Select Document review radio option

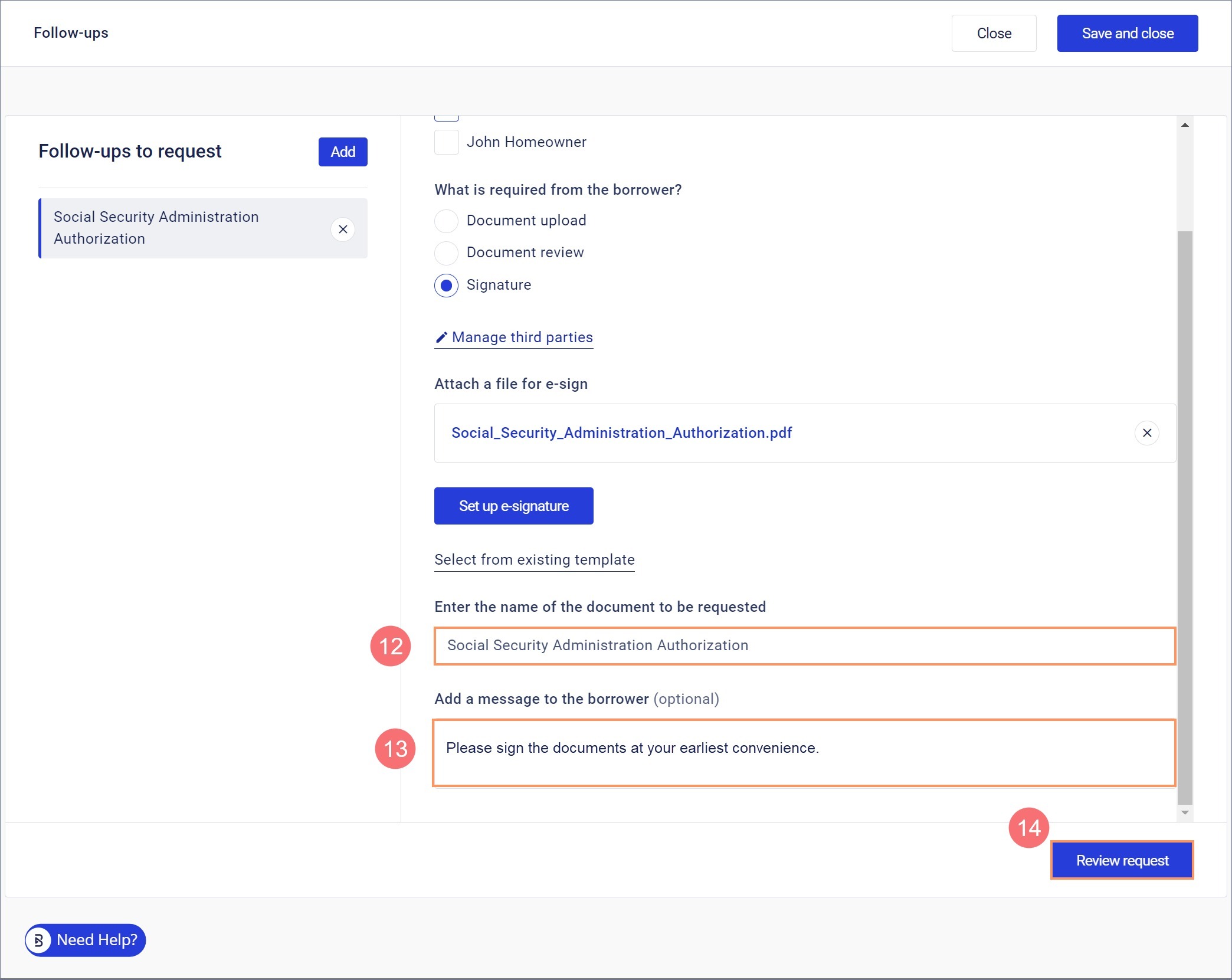pos(447,253)
